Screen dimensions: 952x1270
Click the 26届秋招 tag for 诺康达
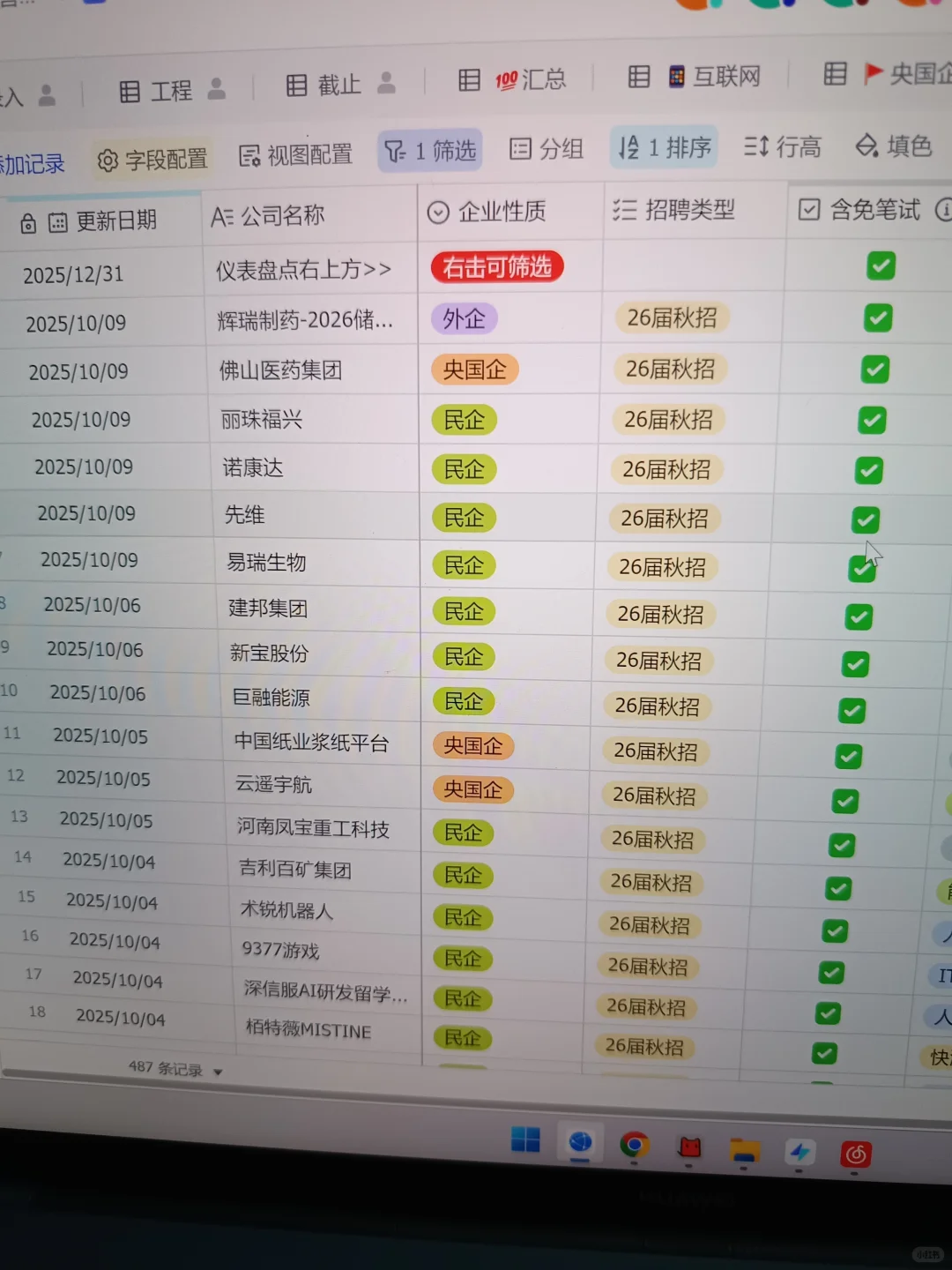[666, 470]
